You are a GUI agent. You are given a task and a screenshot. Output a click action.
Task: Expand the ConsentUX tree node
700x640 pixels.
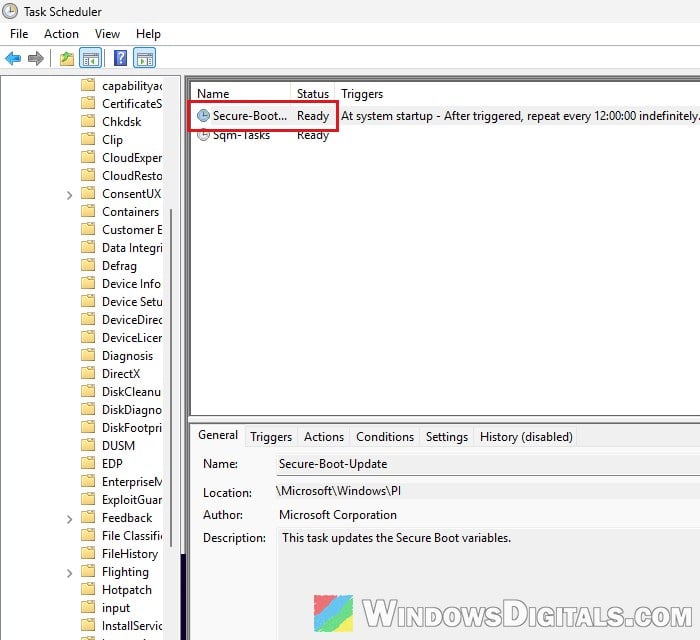[x=69, y=195]
